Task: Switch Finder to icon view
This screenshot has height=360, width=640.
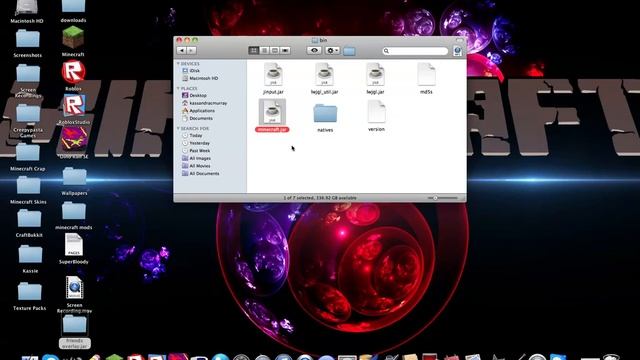Action: coord(253,51)
